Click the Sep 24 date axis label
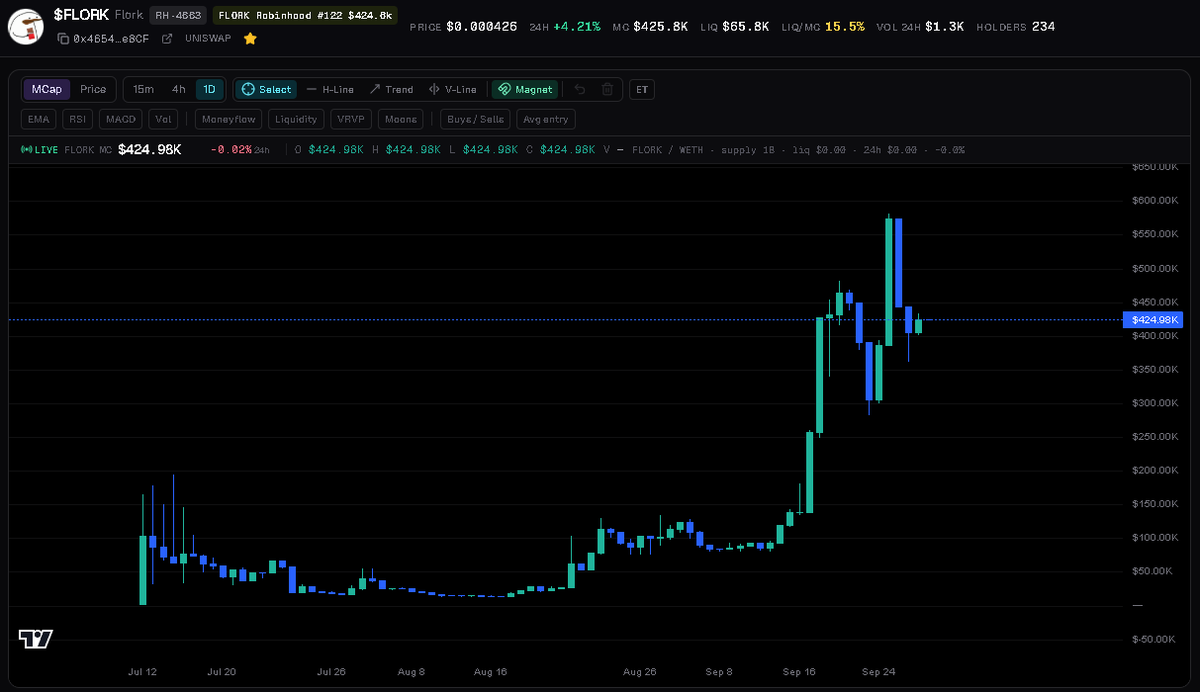This screenshot has width=1200, height=692. pos(880,672)
